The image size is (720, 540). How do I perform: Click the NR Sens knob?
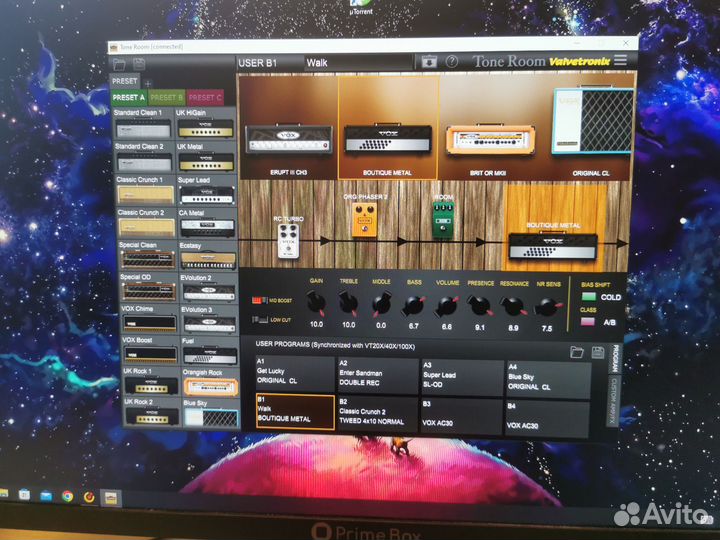coord(547,308)
